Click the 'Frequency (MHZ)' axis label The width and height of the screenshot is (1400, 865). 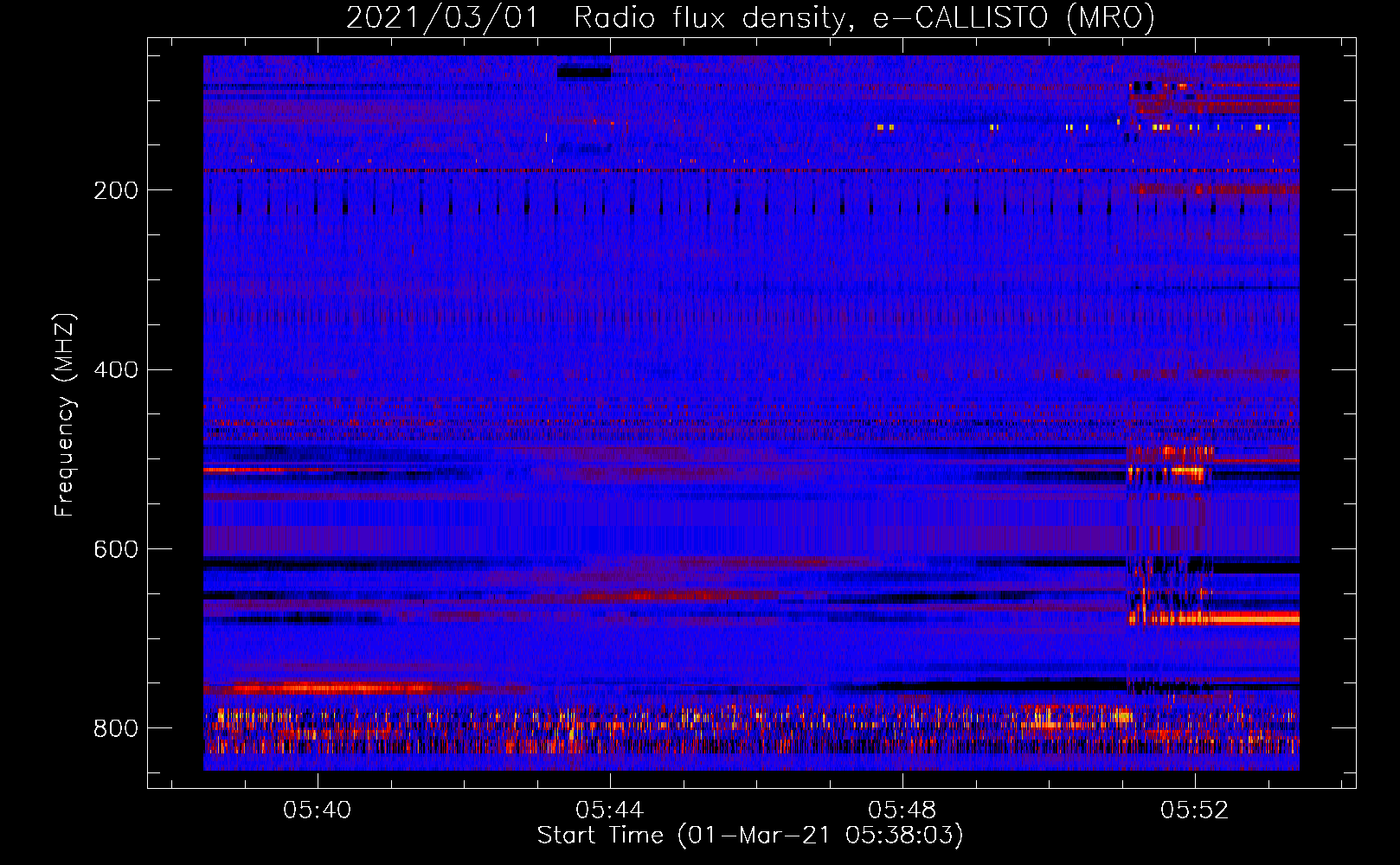[x=65, y=414]
